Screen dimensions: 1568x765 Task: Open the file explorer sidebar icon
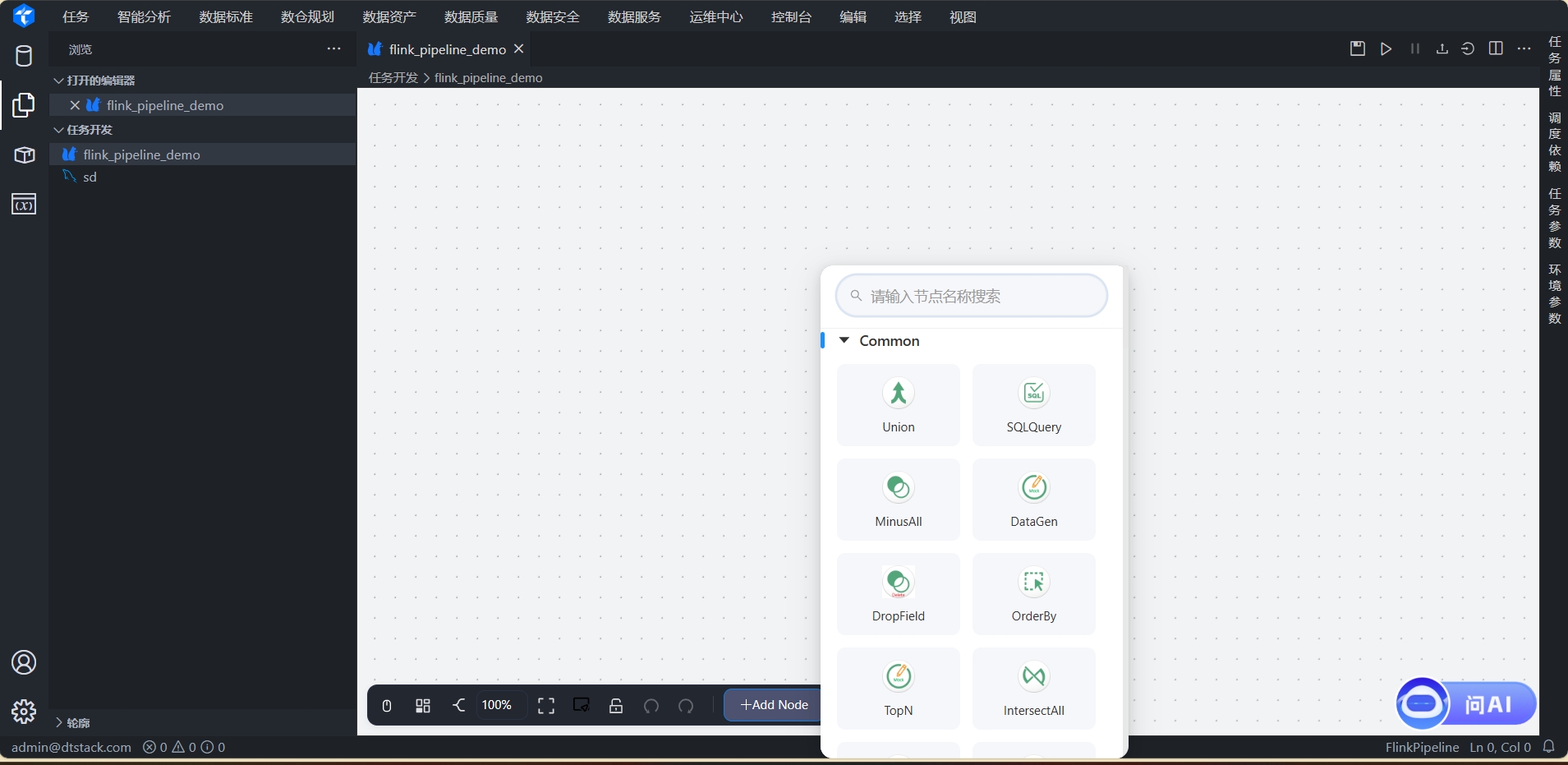(24, 105)
